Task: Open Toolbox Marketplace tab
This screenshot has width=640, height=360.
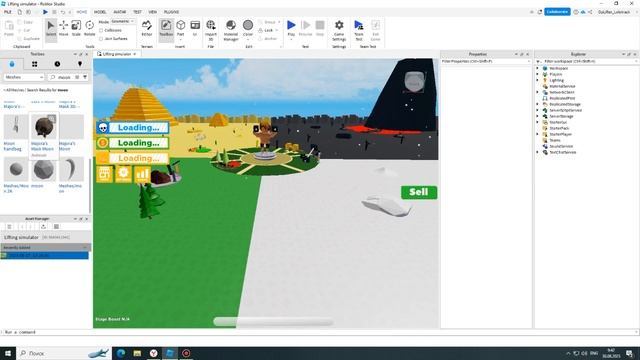Action: (x=12, y=64)
